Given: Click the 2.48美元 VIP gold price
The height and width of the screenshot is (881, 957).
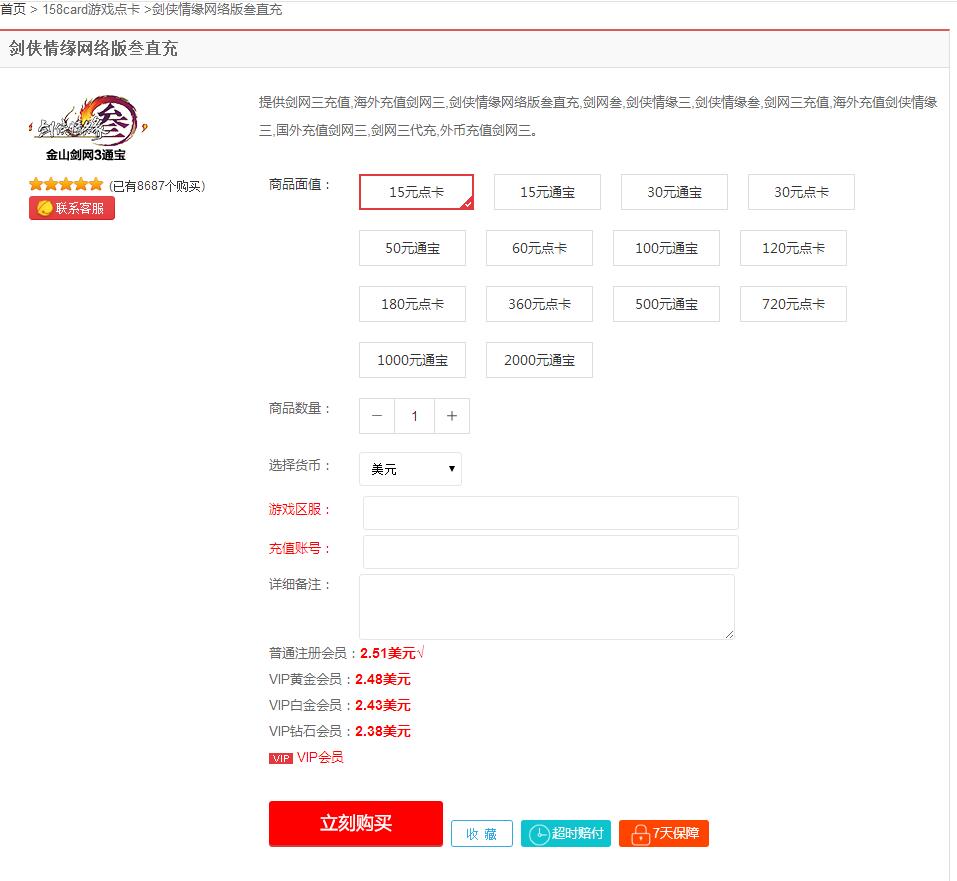Looking at the screenshot, I should 383,679.
